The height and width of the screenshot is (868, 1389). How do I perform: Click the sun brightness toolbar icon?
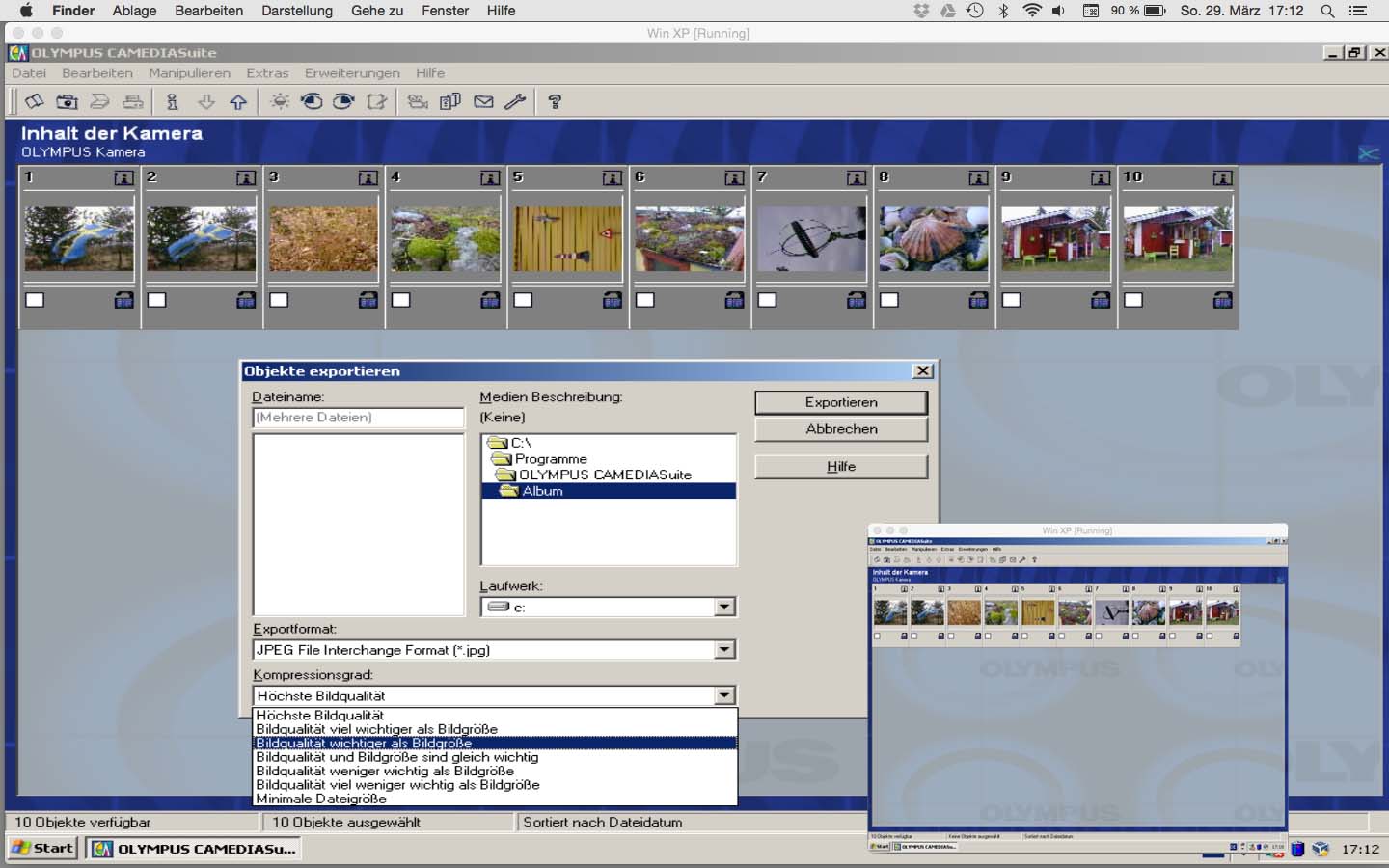pyautogui.click(x=280, y=101)
